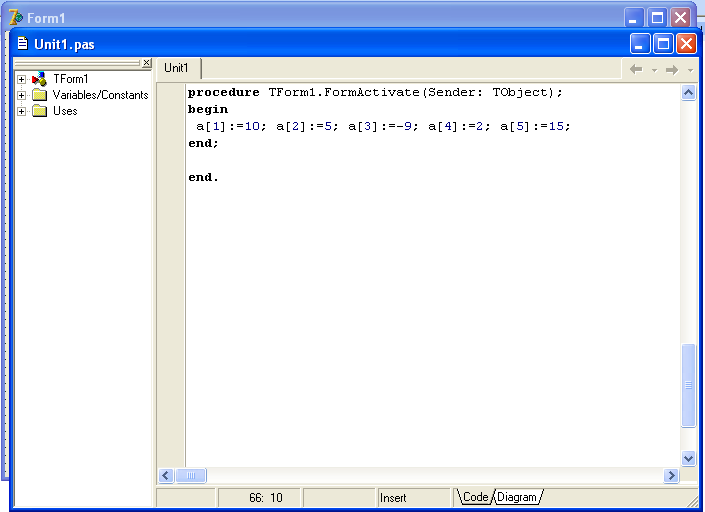Viewport: 705px width, 512px height.
Task: Open the back history dropdown arrow
Action: coord(655,70)
